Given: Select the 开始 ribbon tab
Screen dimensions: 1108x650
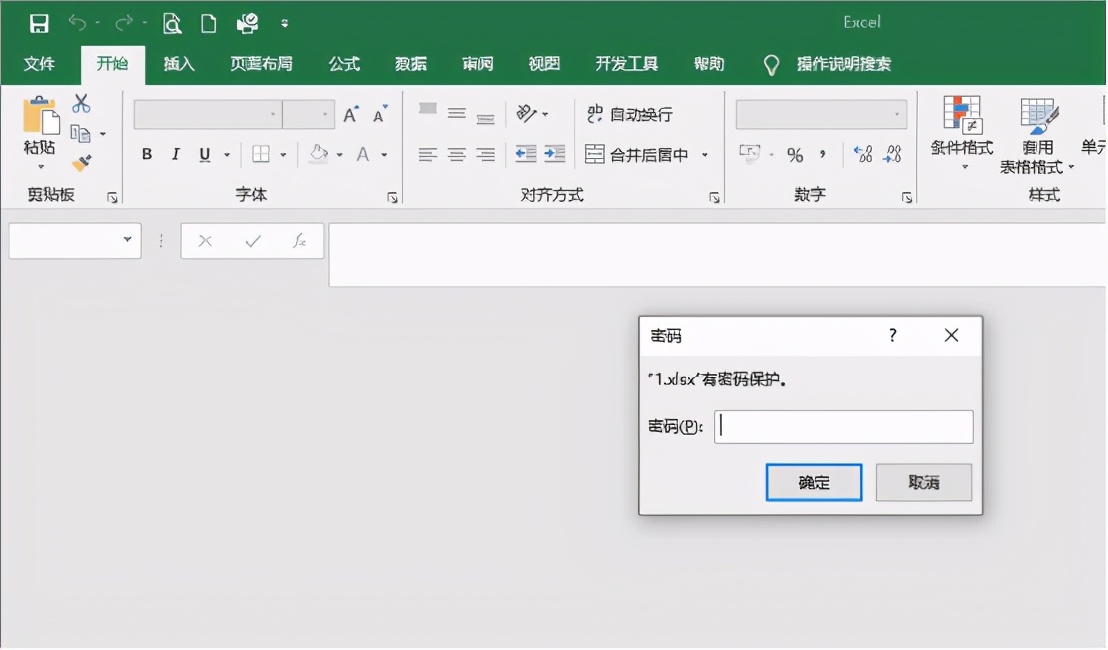Looking at the screenshot, I should click(112, 64).
